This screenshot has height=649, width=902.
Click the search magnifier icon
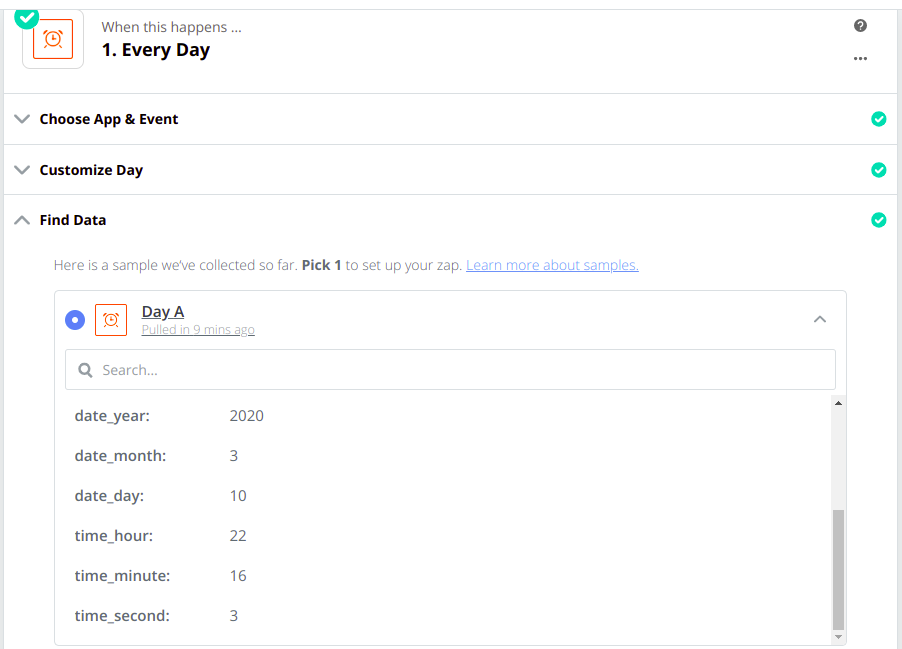click(x=85, y=370)
